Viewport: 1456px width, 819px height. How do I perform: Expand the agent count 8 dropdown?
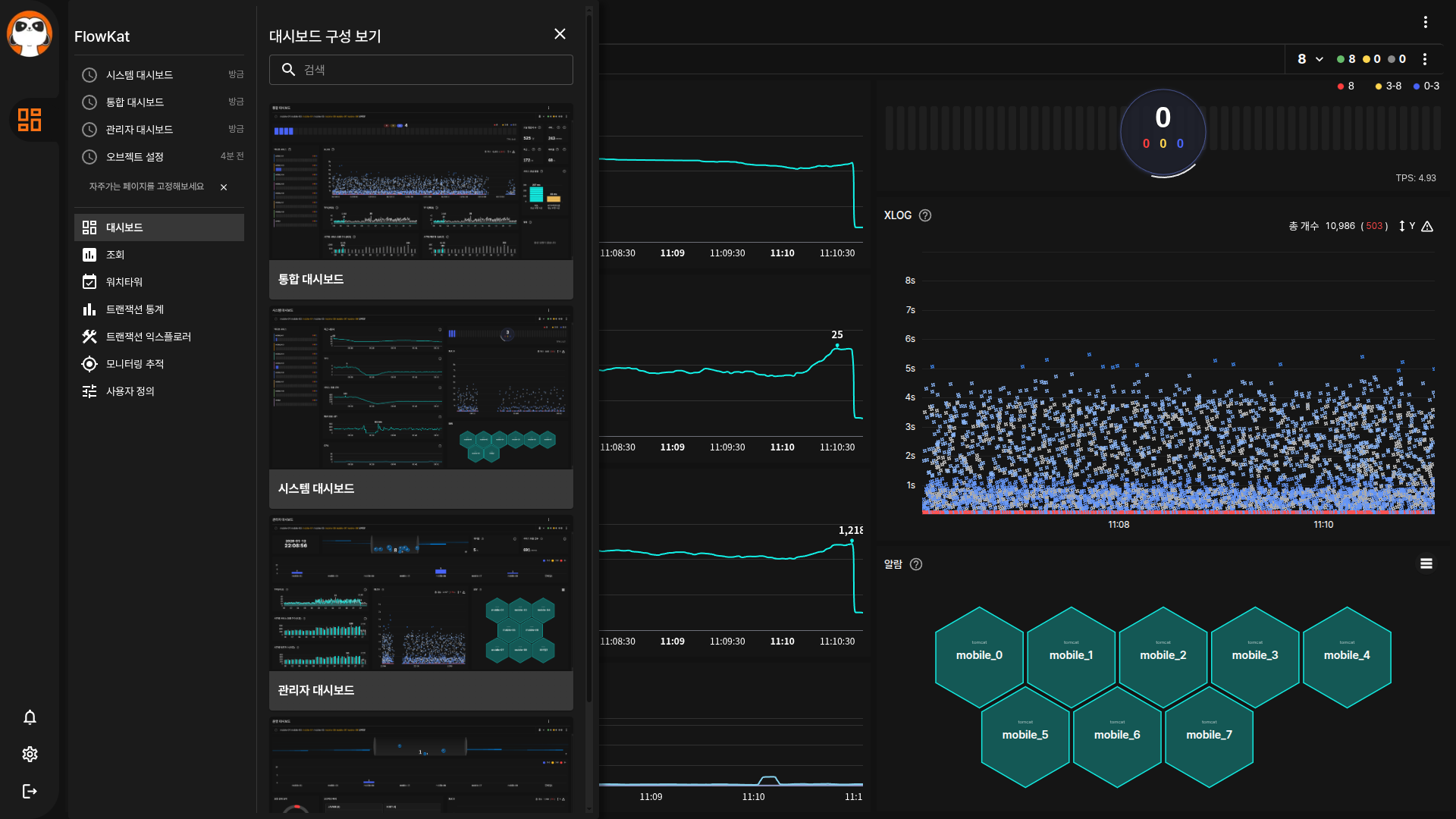point(1310,59)
